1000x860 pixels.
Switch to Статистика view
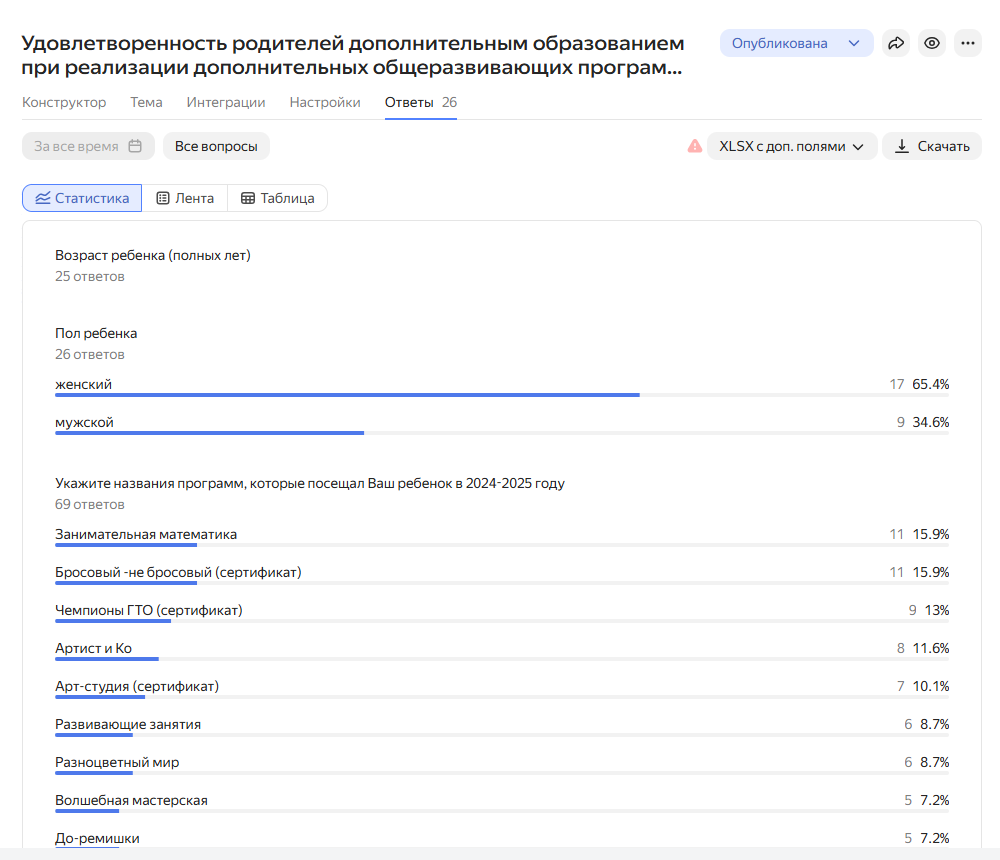tap(82, 198)
